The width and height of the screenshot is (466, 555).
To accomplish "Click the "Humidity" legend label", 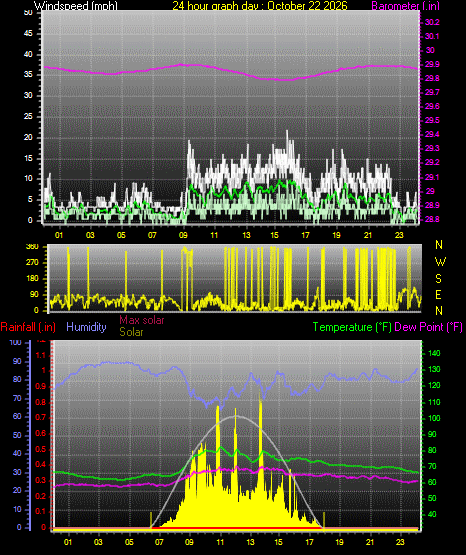I will pos(86,327).
